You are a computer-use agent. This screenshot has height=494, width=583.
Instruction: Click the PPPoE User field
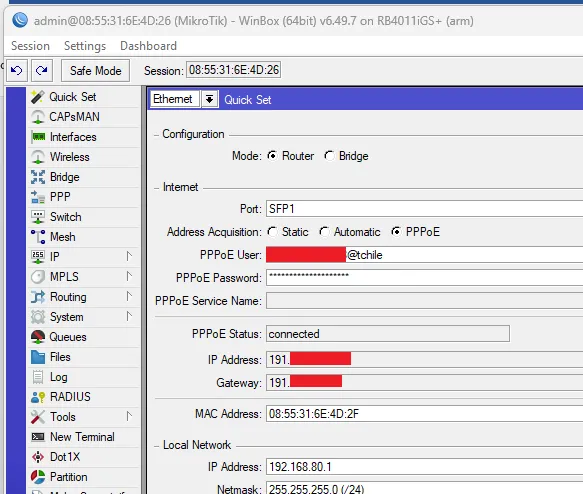tap(424, 255)
